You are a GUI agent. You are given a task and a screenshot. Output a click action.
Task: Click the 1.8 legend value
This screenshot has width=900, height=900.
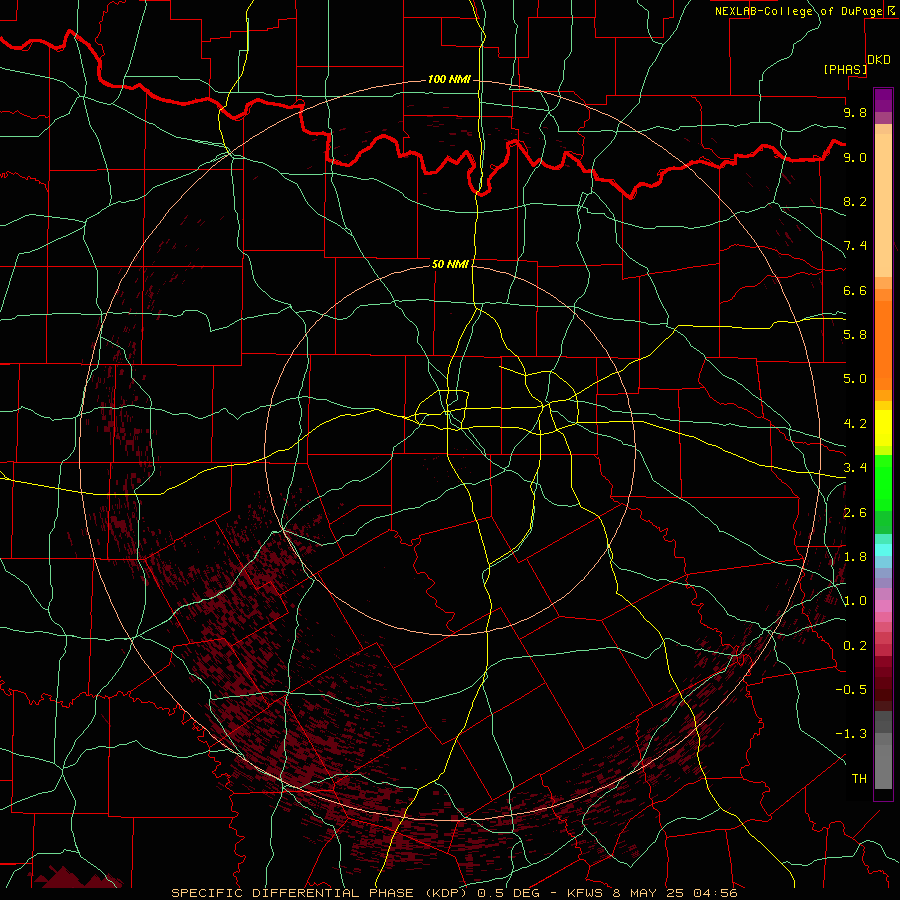855,557
